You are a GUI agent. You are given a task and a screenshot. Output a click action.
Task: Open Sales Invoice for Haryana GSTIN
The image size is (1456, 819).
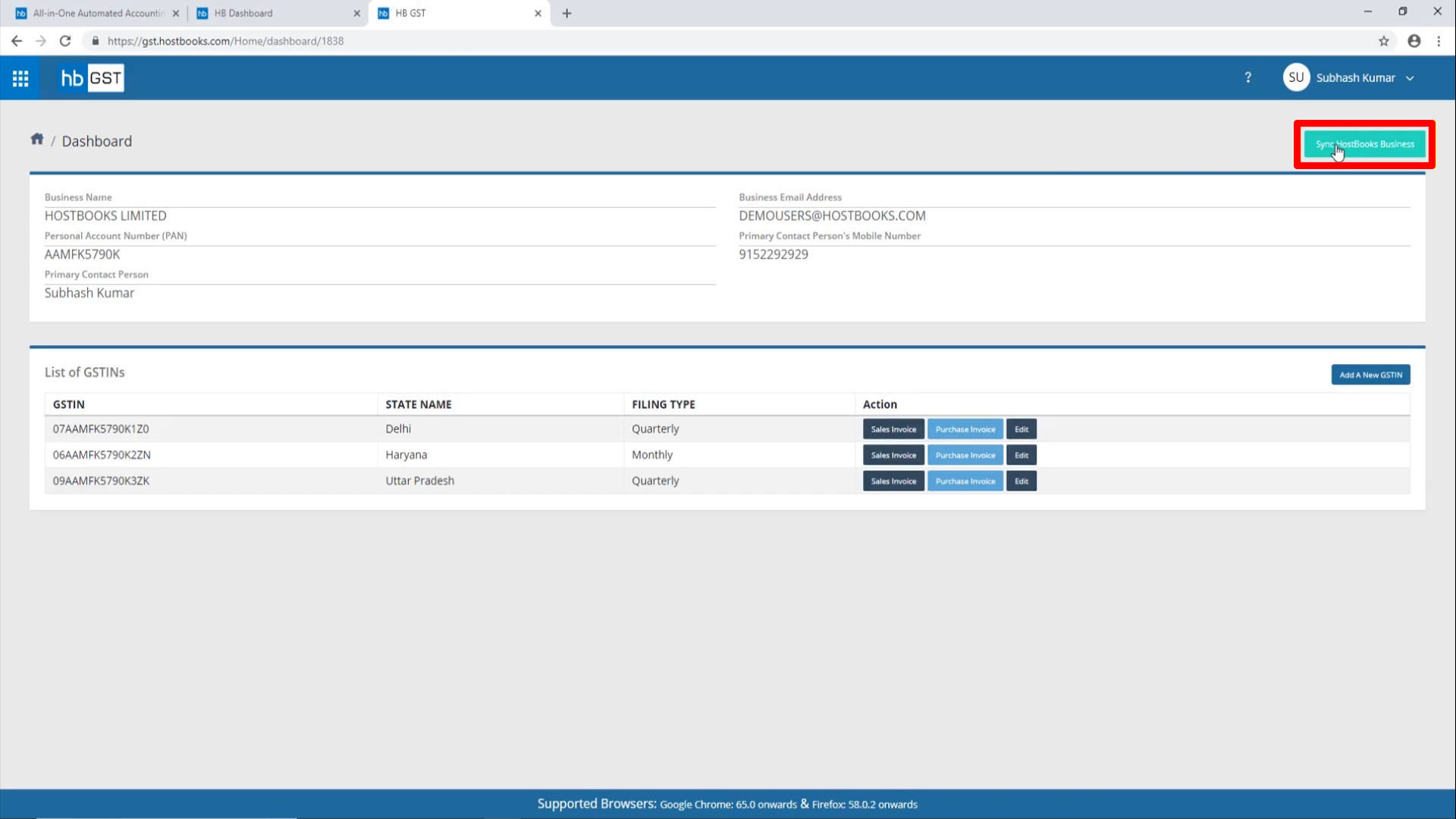893,455
